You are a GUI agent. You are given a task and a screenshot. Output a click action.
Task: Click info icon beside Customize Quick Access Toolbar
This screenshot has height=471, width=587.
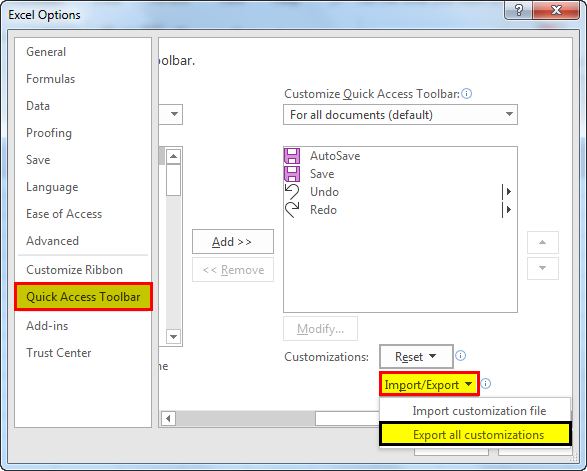tap(466, 93)
